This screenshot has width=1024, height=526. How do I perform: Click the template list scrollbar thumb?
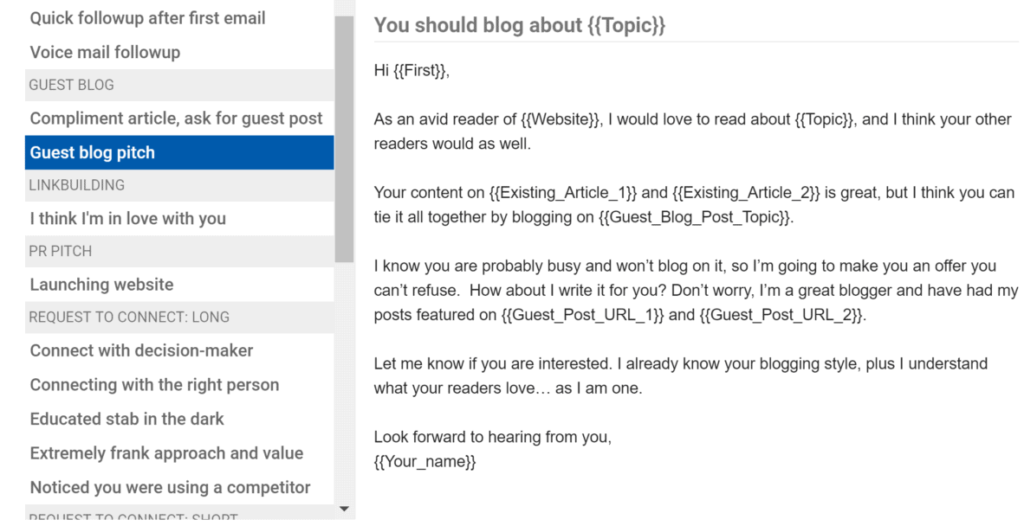(x=344, y=139)
